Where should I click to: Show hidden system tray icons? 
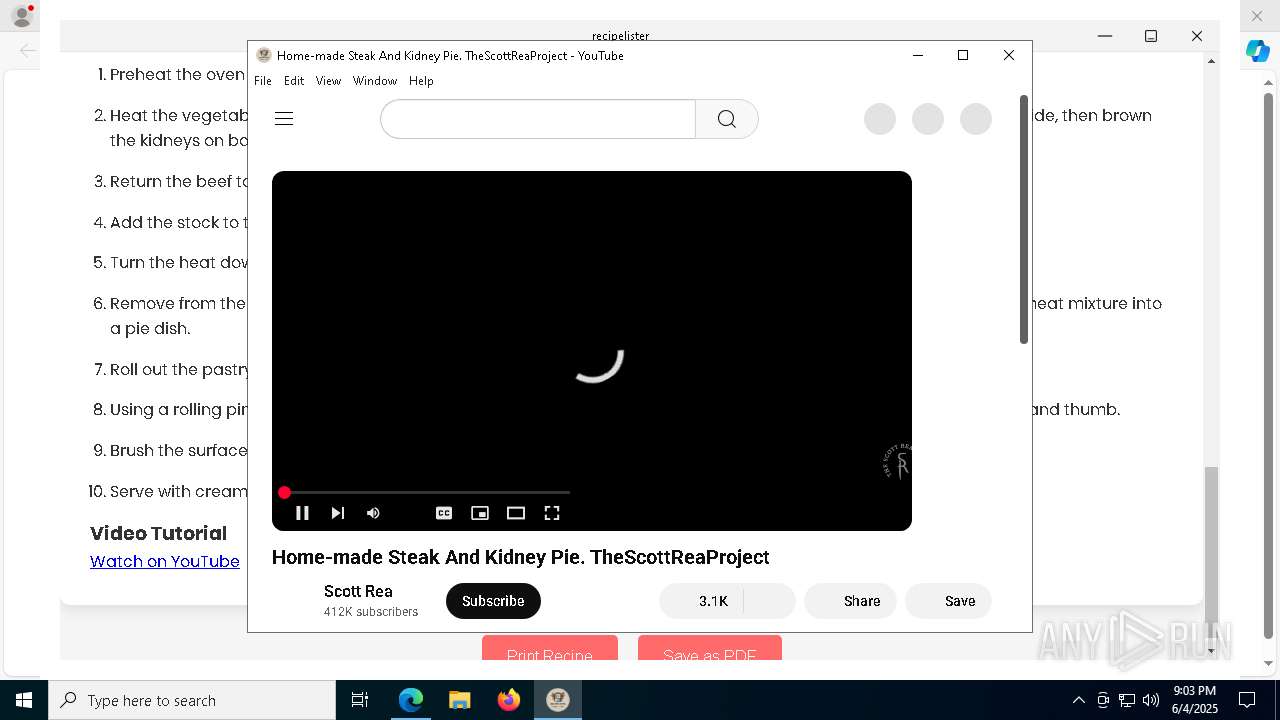(x=1078, y=700)
